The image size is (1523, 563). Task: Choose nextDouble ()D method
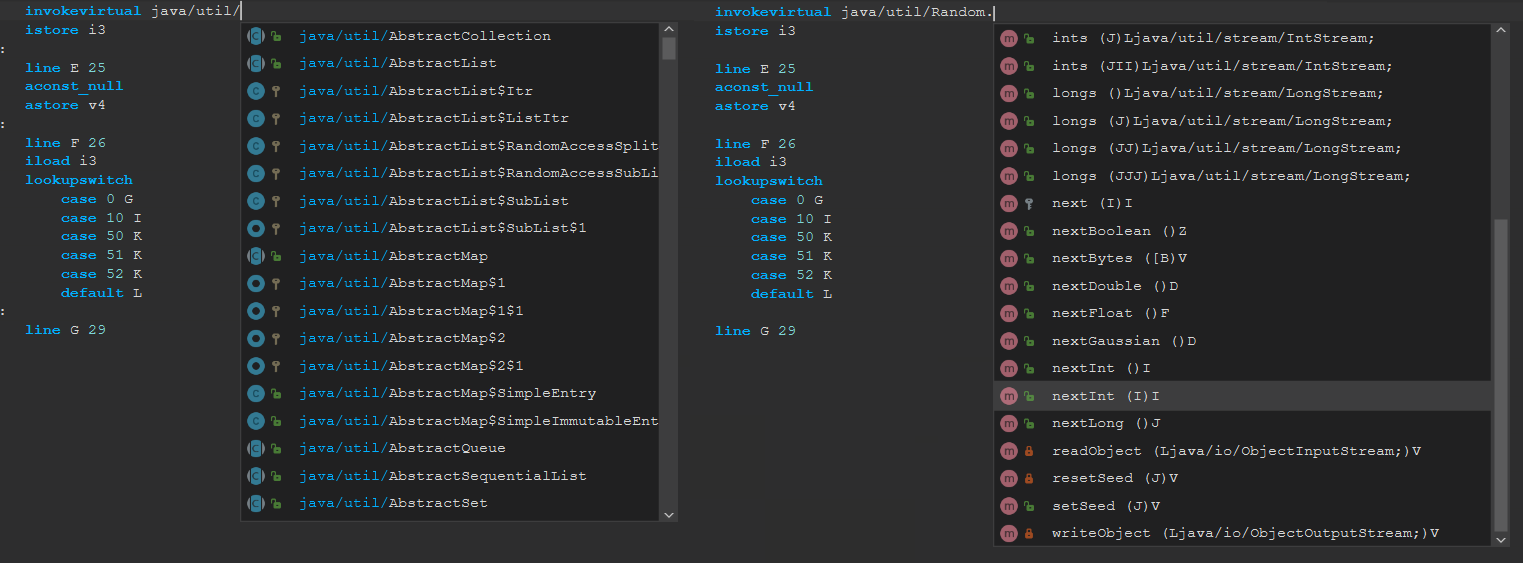pos(1242,286)
